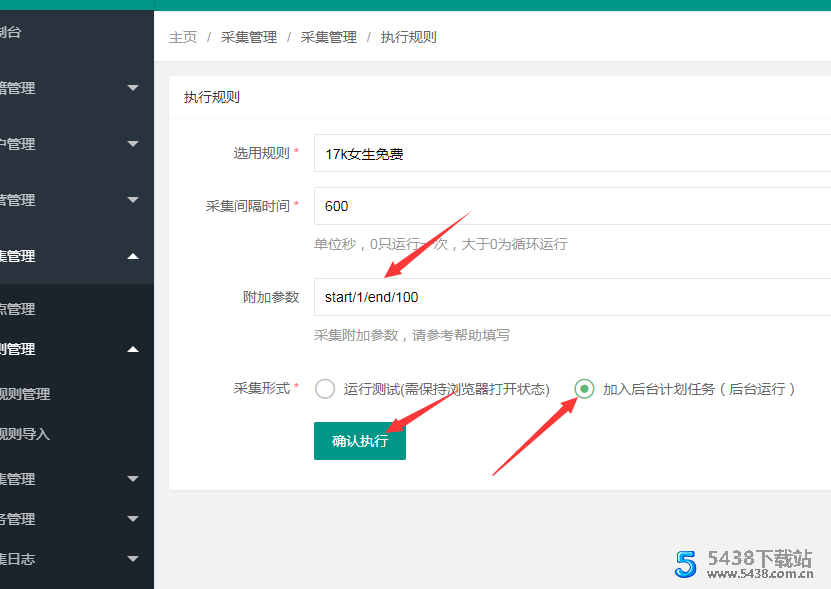The width and height of the screenshot is (831, 589).
Task: Collapse the 则管理 group using its up arrow
Action: pyautogui.click(x=133, y=349)
